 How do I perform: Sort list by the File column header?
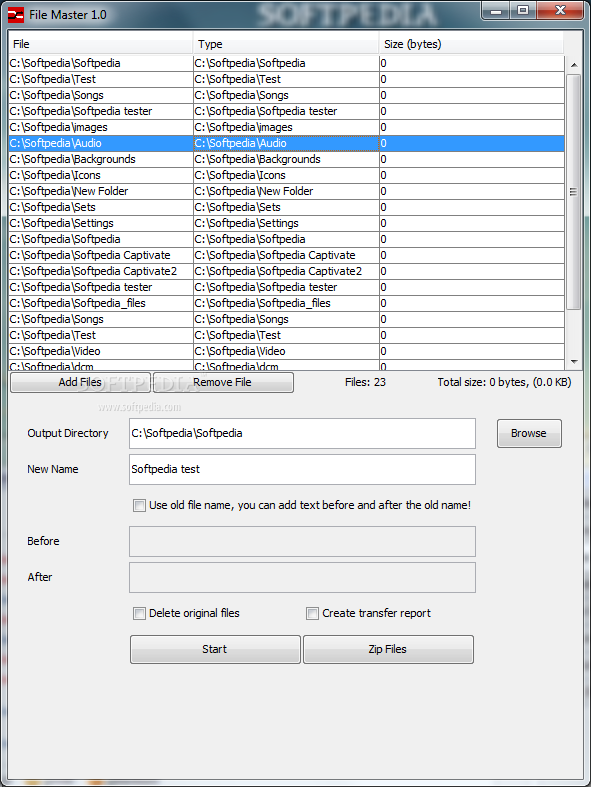(x=100, y=44)
